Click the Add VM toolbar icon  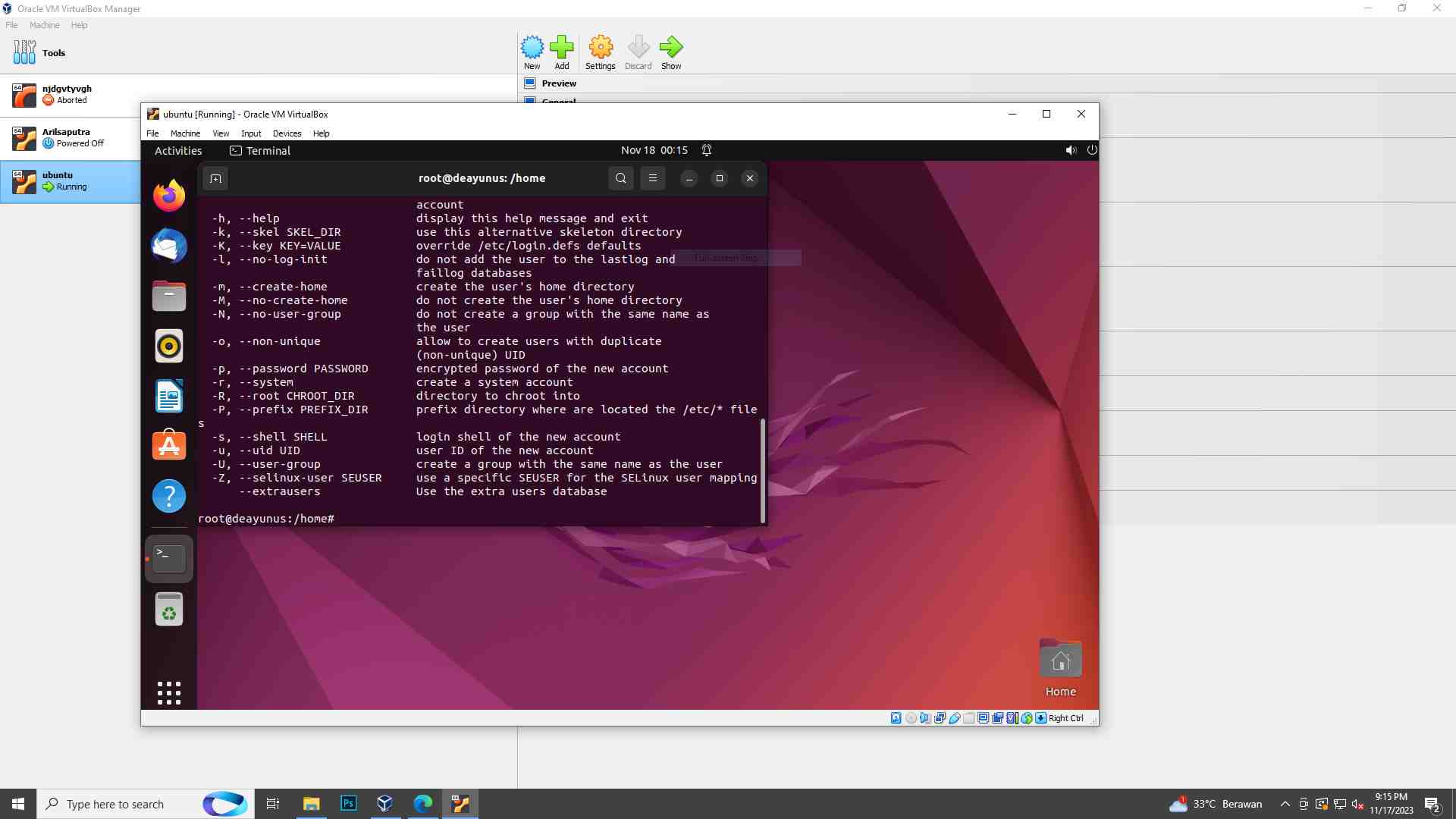click(562, 52)
